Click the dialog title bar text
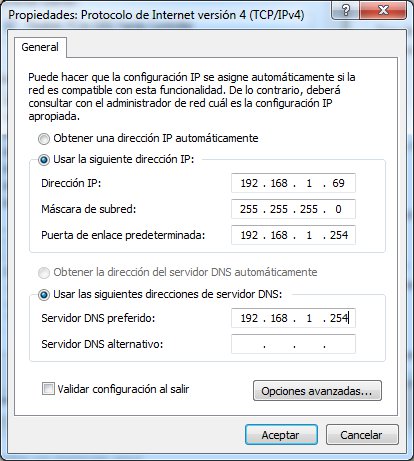 pyautogui.click(x=156, y=15)
